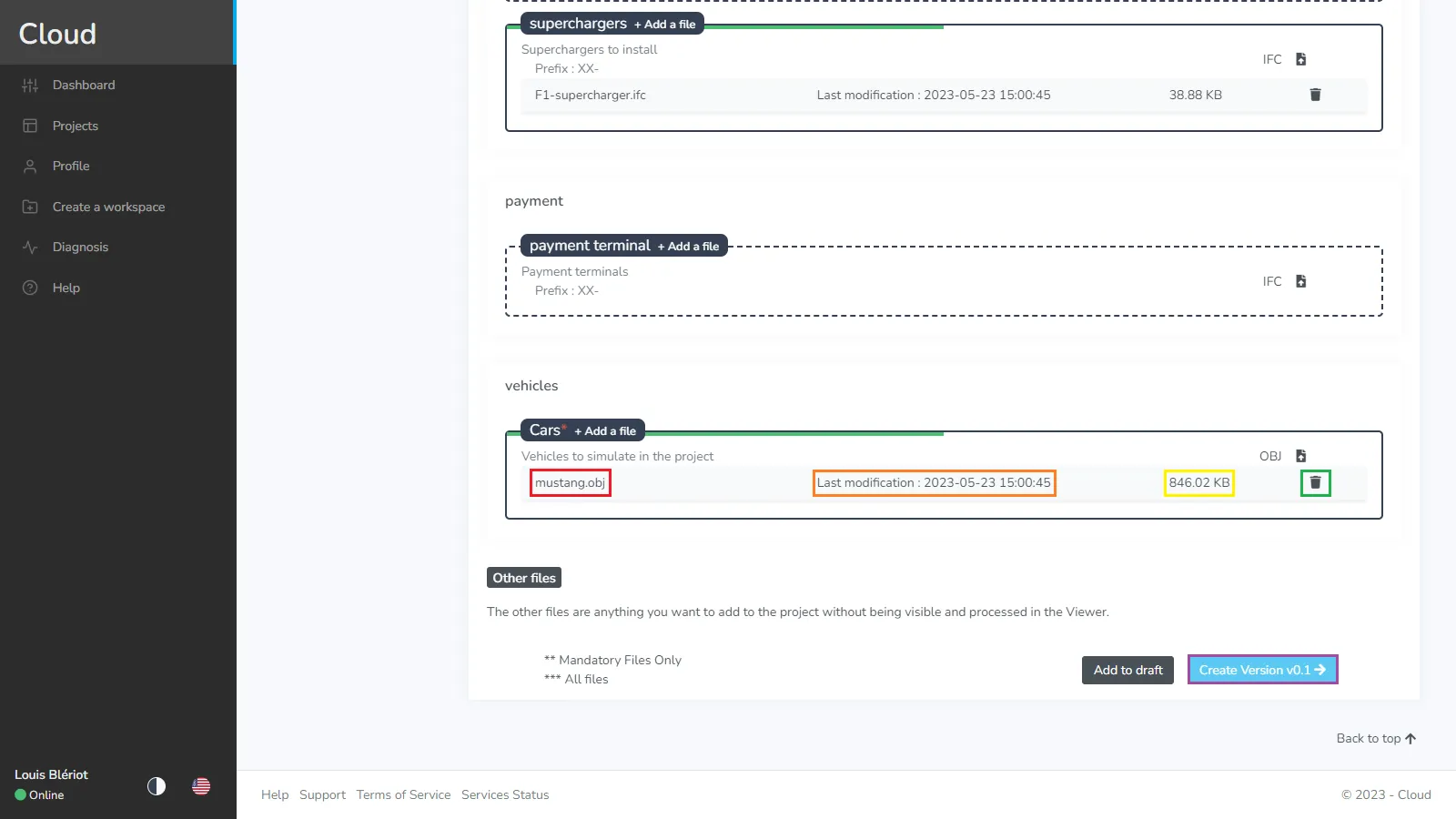Open the Diagnosis tool
The height and width of the screenshot is (819, 1456).
(80, 247)
